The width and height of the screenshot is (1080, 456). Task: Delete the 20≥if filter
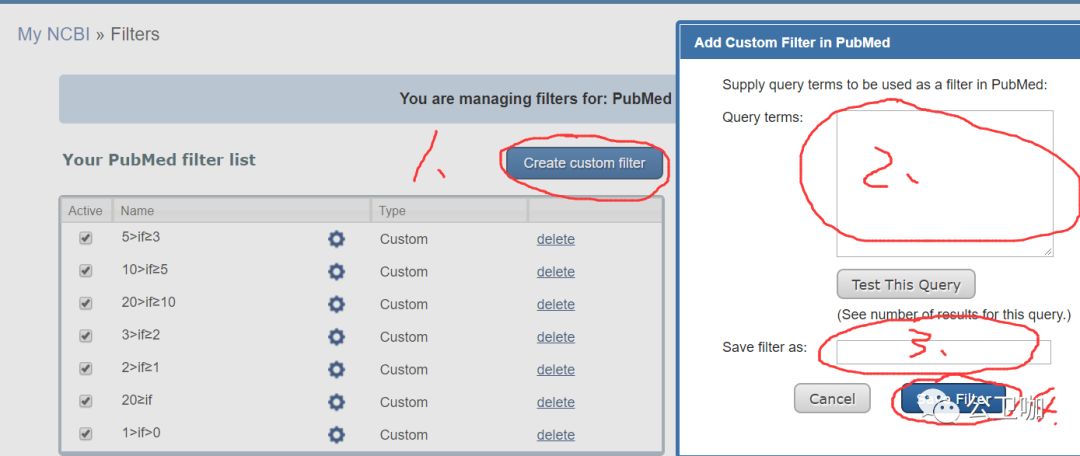(x=556, y=402)
